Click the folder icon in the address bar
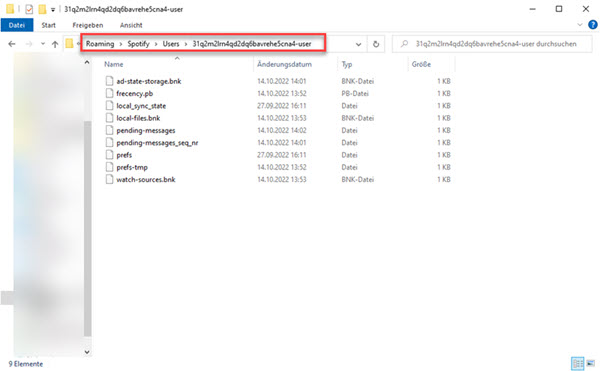 (69, 44)
